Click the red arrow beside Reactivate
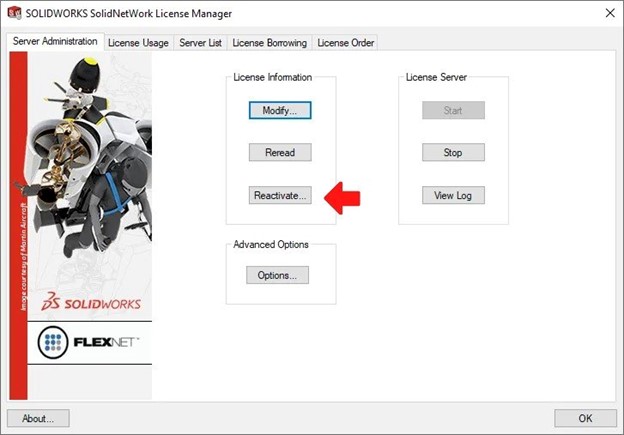 click(344, 196)
